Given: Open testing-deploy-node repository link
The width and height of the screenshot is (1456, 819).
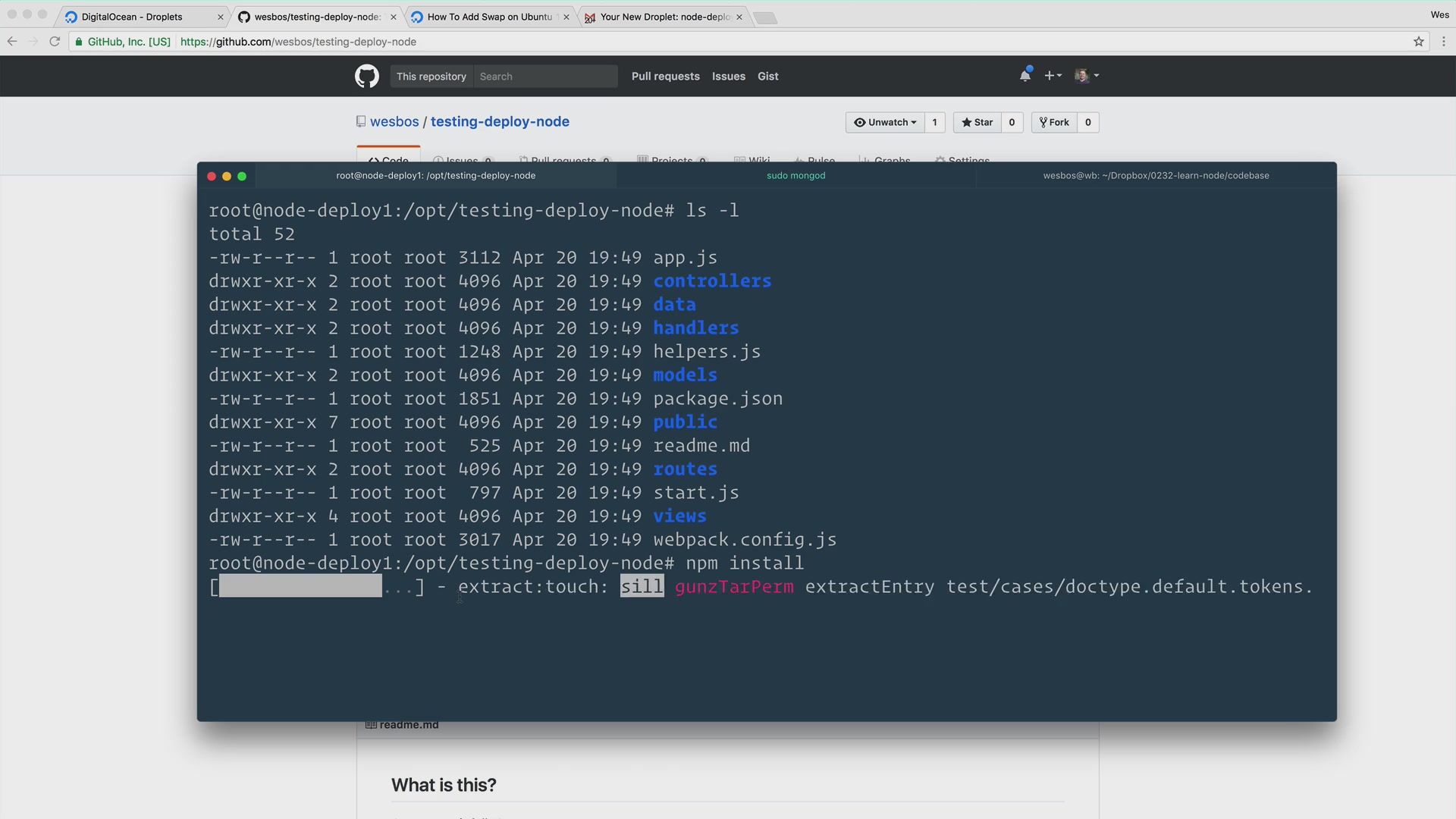Looking at the screenshot, I should [500, 122].
